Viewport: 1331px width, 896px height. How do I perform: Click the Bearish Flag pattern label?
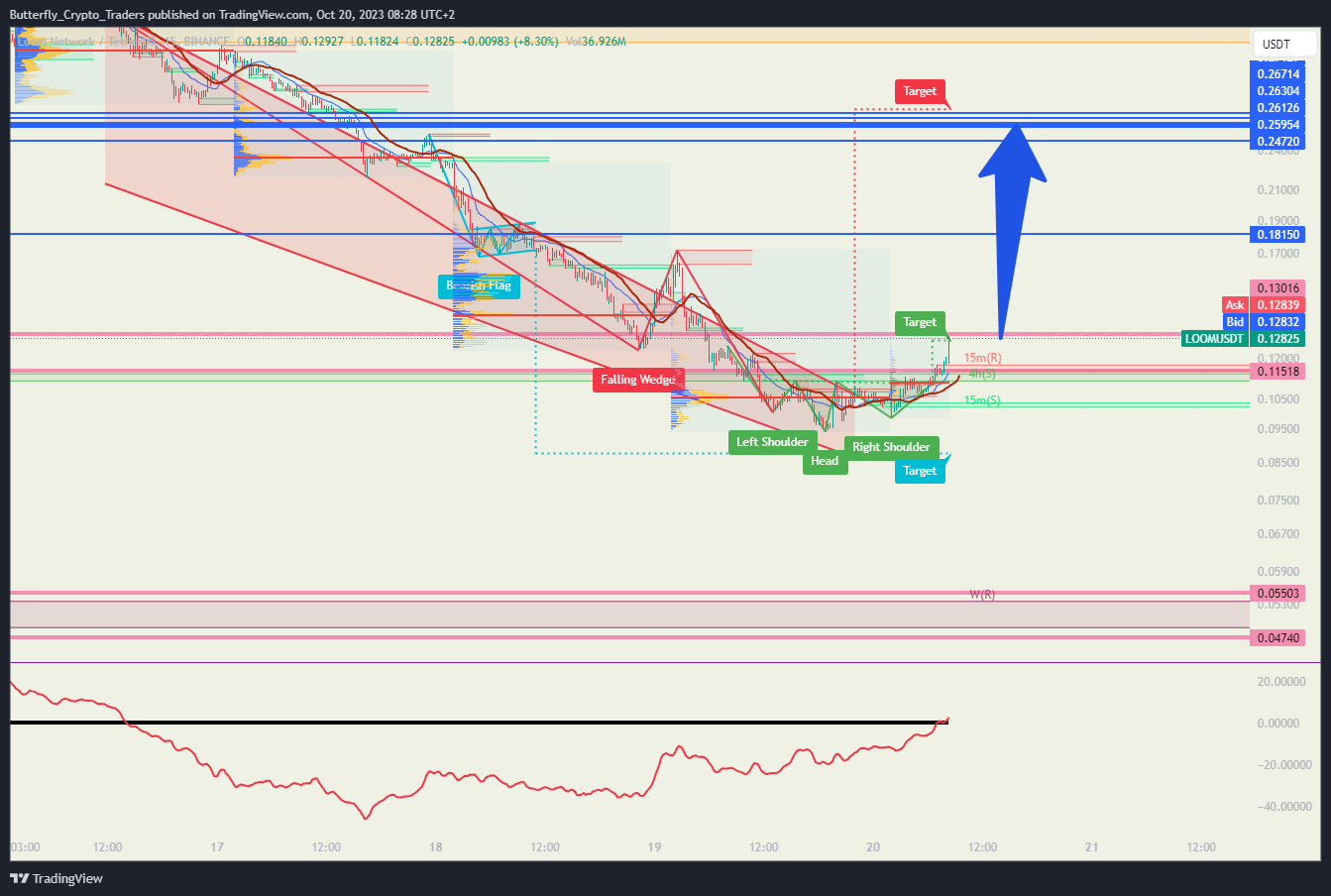(x=479, y=285)
